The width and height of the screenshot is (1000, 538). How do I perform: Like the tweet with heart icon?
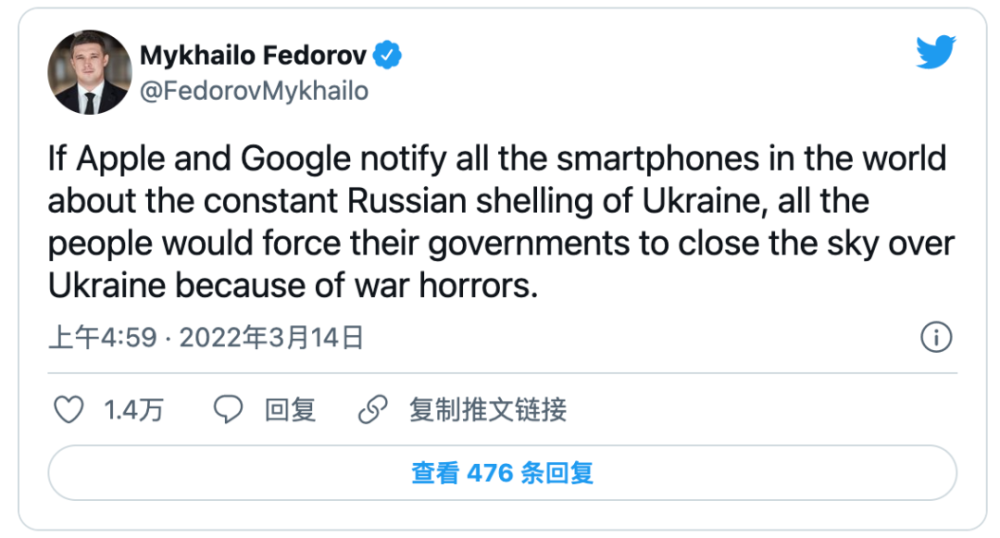[68, 409]
